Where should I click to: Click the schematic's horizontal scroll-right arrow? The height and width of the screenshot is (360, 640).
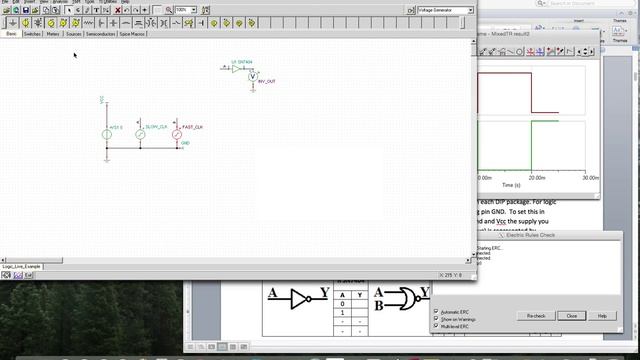point(468,260)
